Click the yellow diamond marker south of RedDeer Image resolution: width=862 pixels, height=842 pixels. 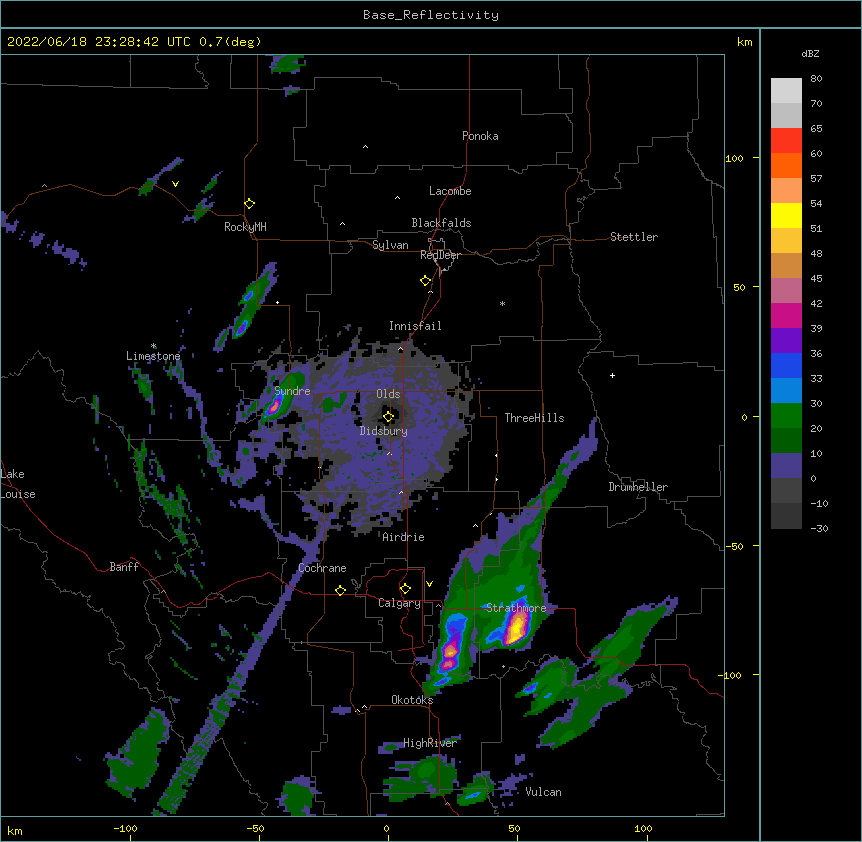[x=426, y=281]
